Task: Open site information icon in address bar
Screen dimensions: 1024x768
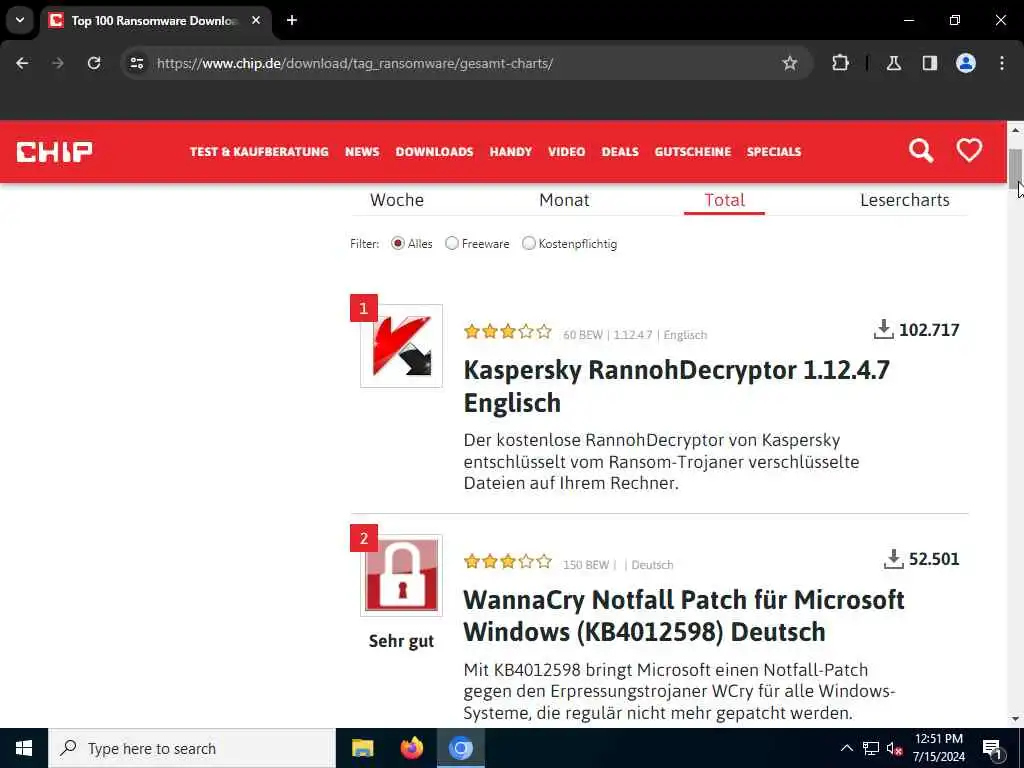Action: pos(136,63)
